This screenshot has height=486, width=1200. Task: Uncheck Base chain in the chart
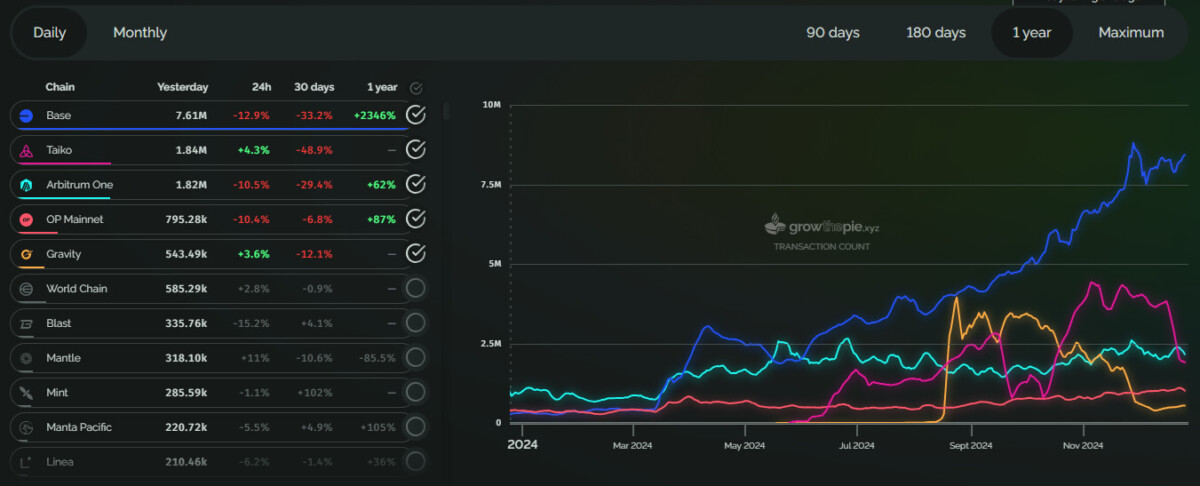click(x=416, y=115)
